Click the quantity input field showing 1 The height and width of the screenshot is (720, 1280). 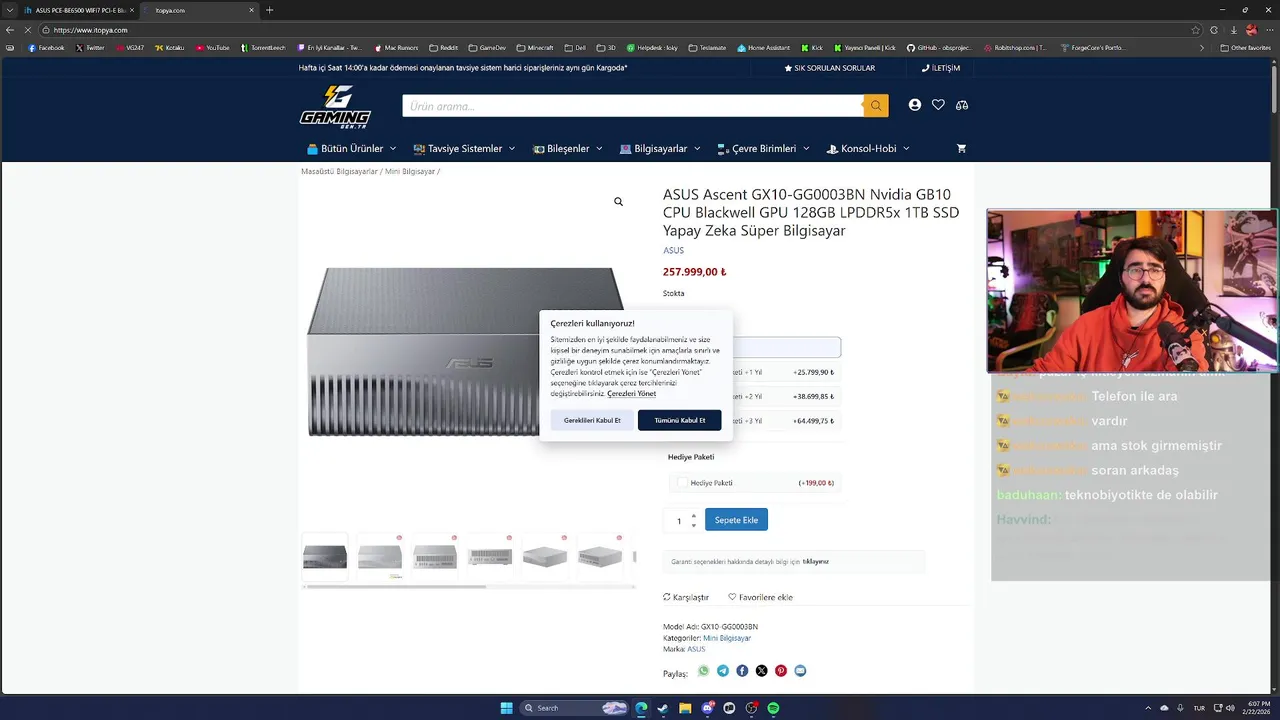click(x=679, y=520)
